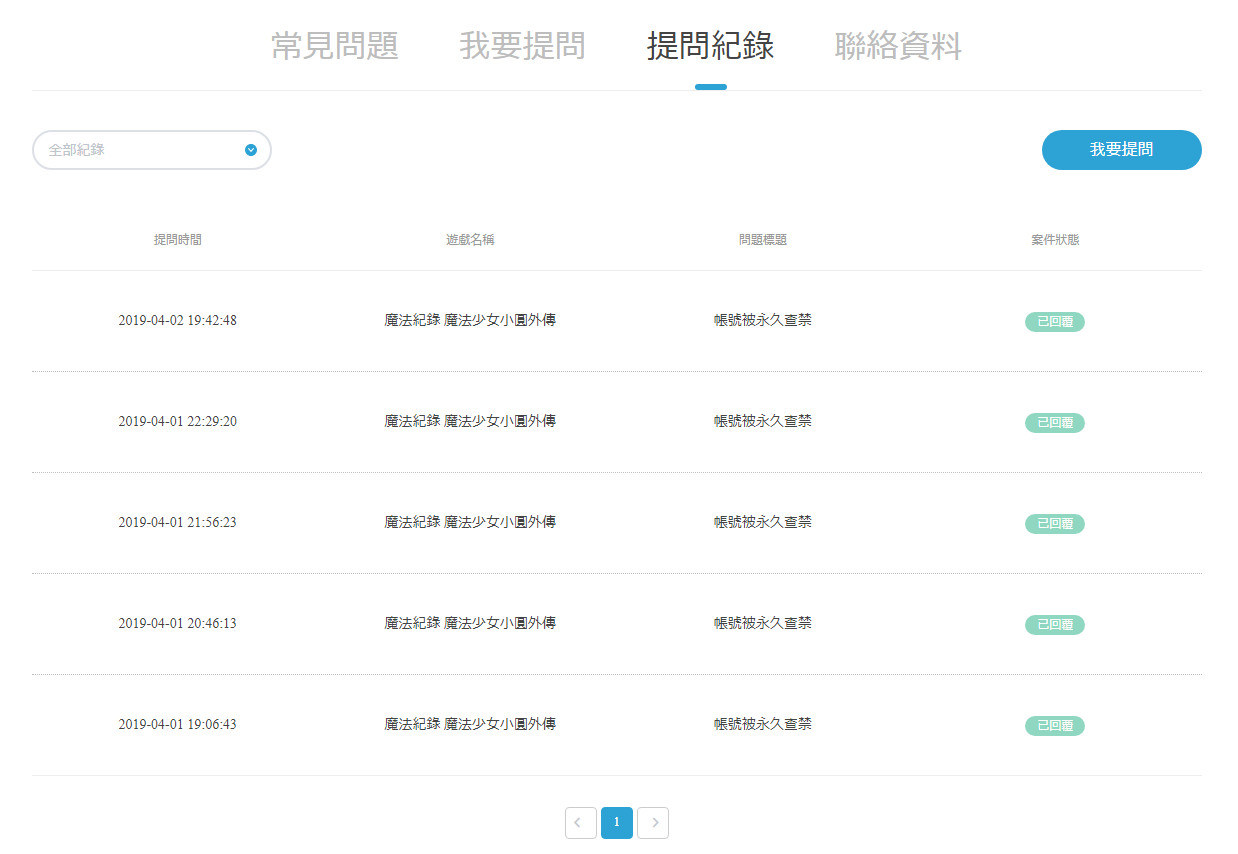Switch to the 我要提問 tab
1238x854 pixels.
[522, 46]
